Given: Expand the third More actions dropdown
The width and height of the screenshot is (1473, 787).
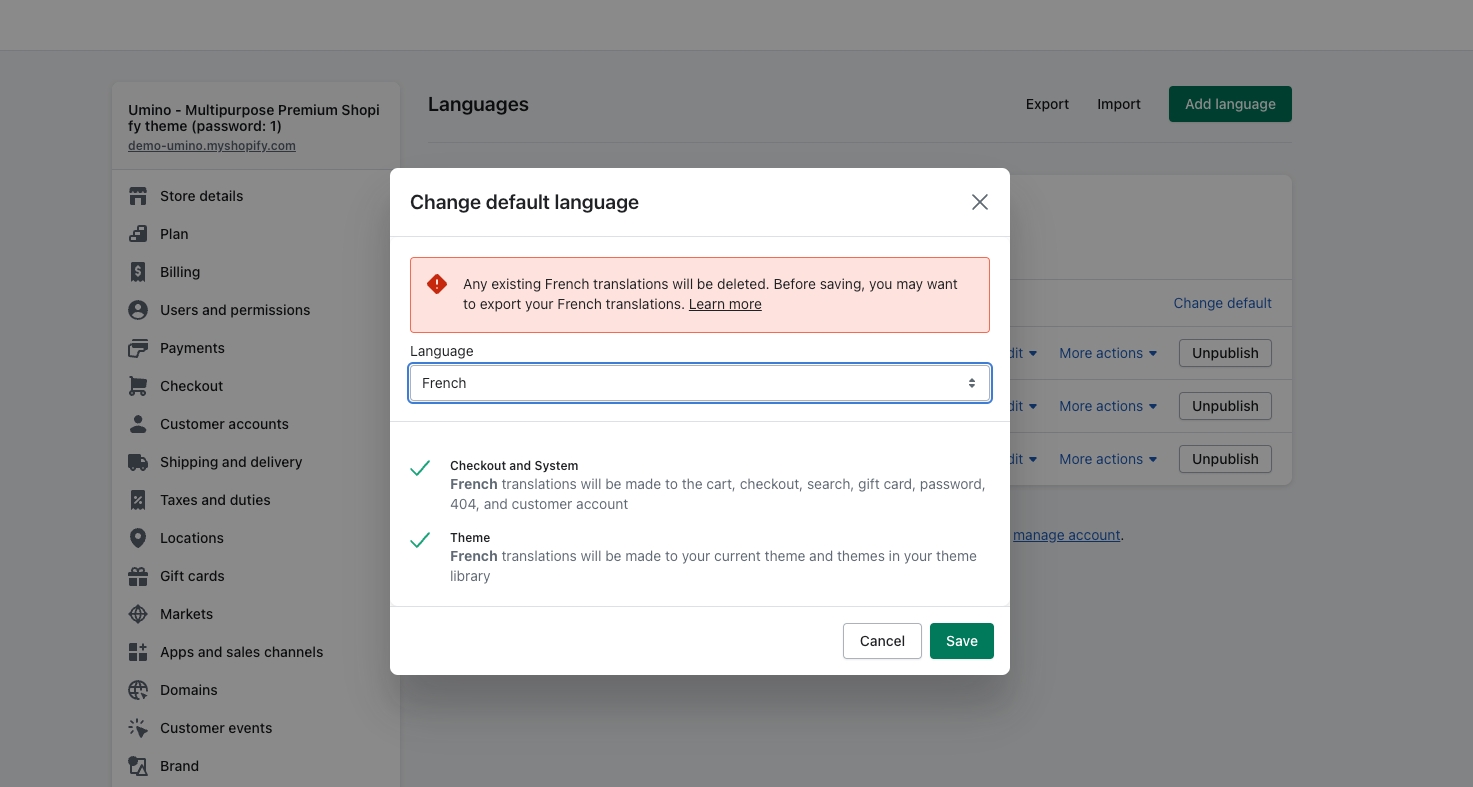Looking at the screenshot, I should 1108,459.
